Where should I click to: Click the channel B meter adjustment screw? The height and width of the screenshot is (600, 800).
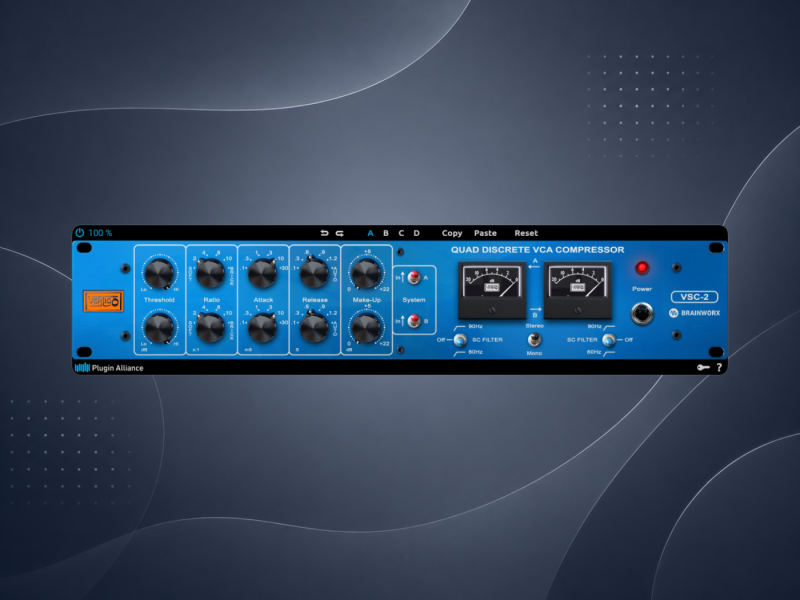click(x=578, y=310)
